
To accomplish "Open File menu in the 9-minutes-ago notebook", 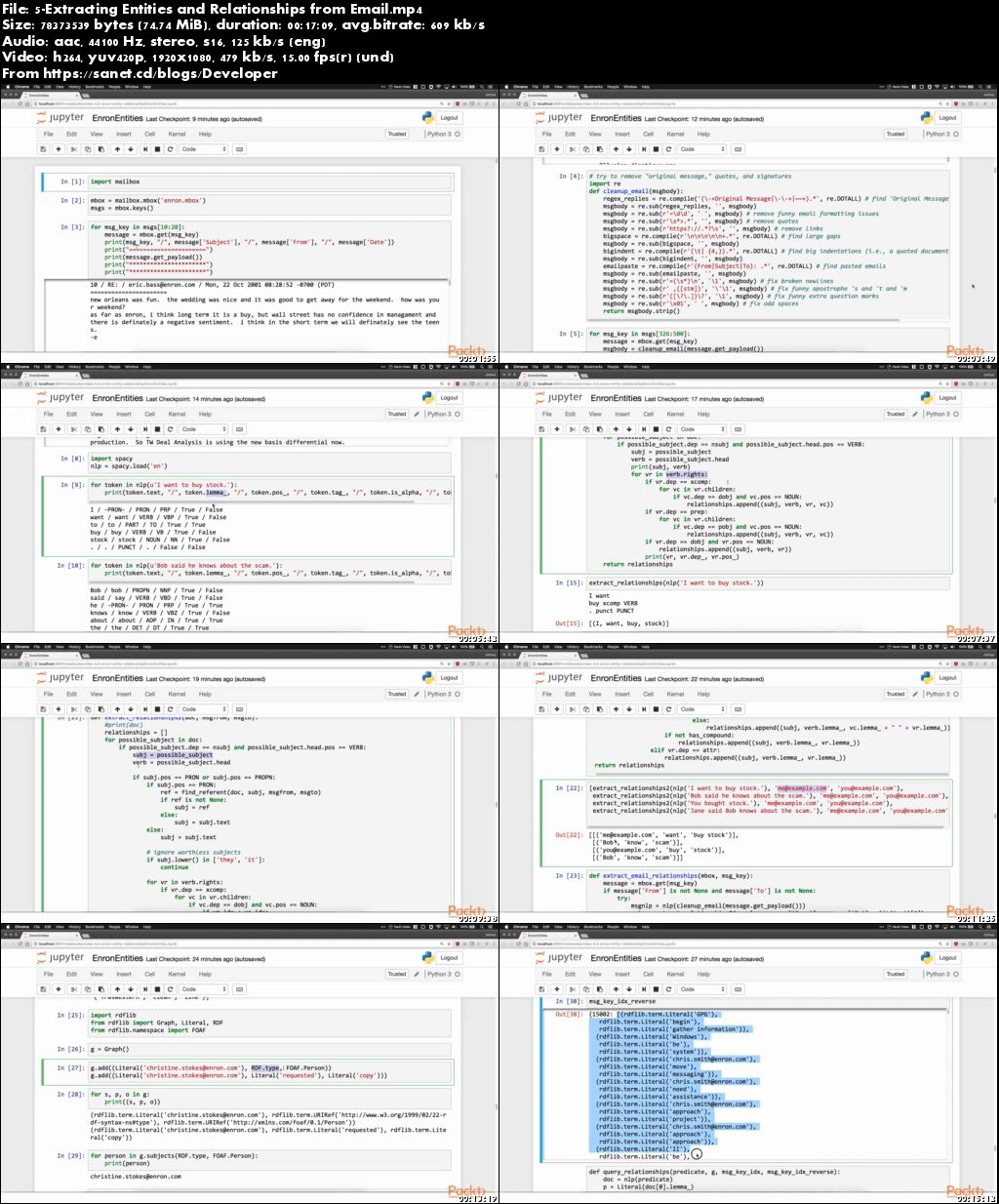I will click(x=48, y=134).
